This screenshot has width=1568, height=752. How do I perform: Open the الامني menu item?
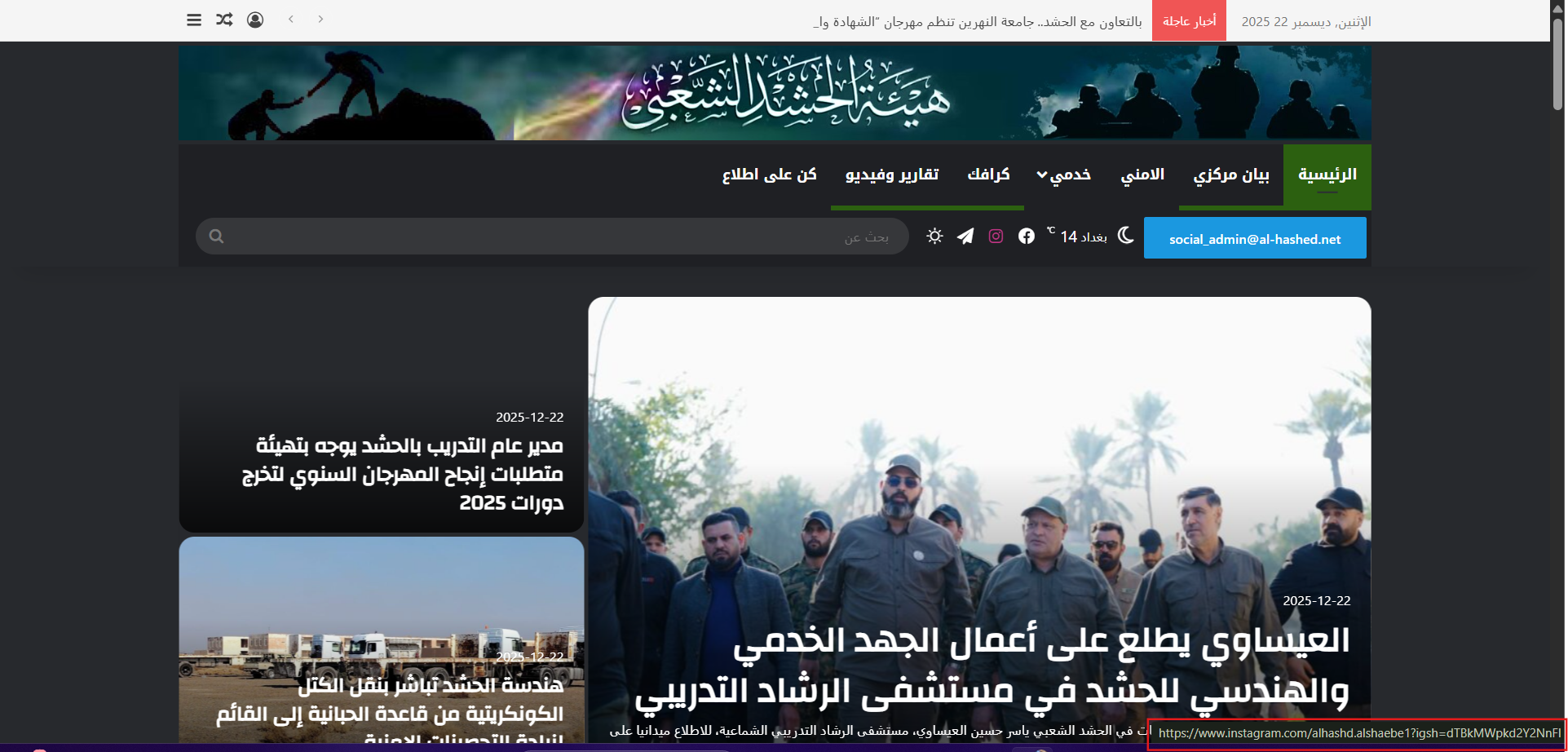pos(1142,175)
